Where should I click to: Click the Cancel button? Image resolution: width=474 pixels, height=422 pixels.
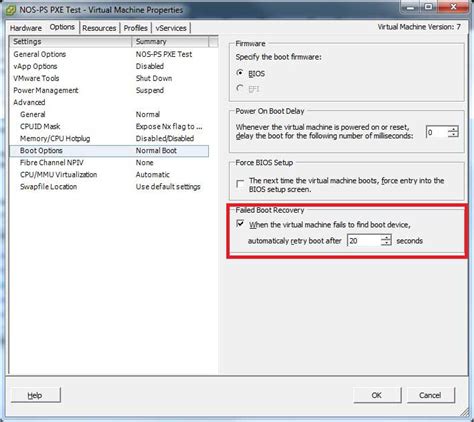click(x=430, y=395)
